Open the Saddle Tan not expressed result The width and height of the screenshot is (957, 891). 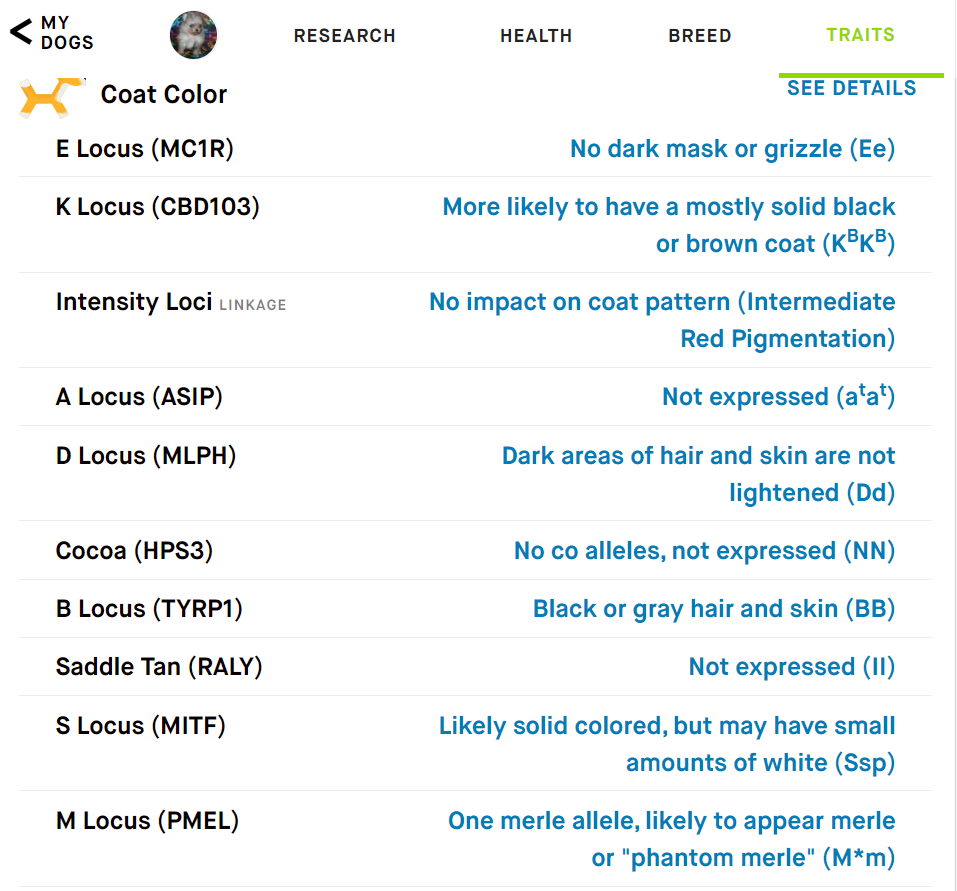point(792,667)
